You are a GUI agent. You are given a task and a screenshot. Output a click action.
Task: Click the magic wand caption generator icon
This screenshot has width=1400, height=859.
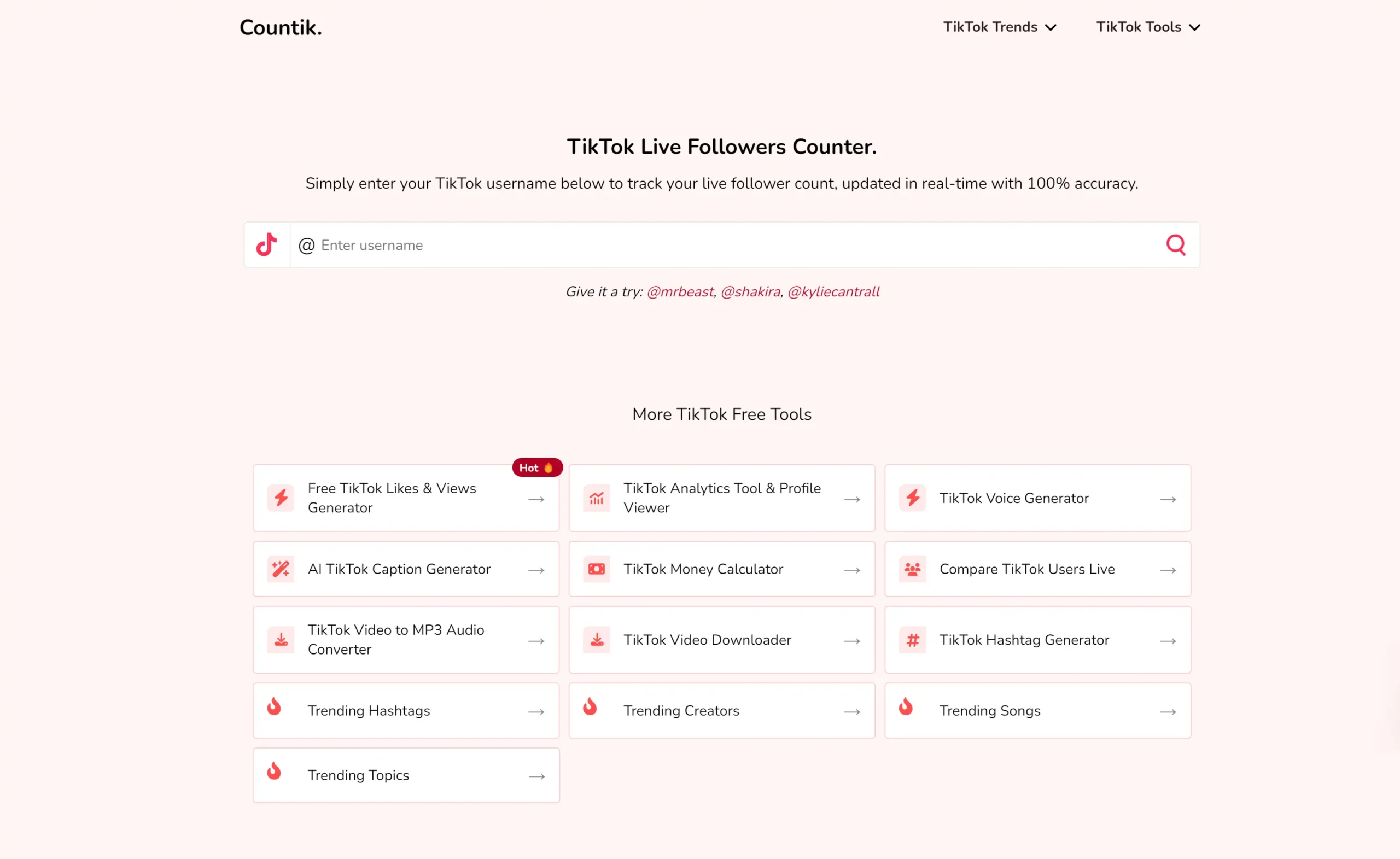(281, 568)
